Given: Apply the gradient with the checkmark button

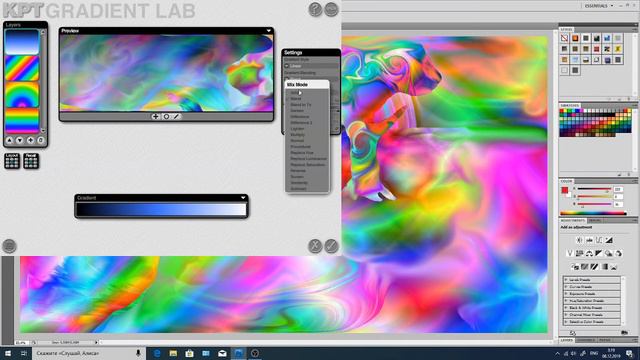Looking at the screenshot, I should coord(331,246).
